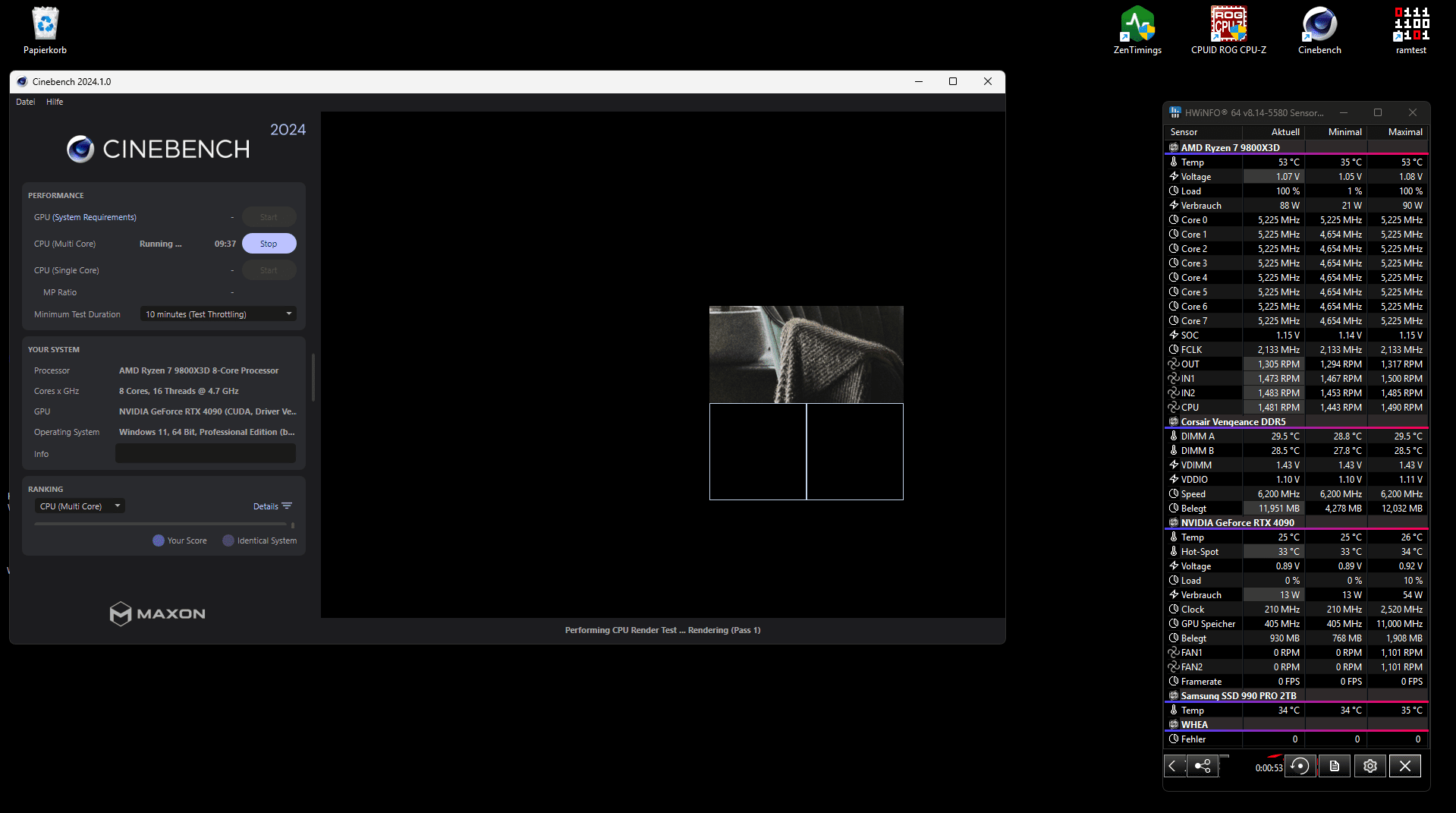The width and height of the screenshot is (1456, 813).
Task: Click the Minimal column header
Action: click(1335, 132)
